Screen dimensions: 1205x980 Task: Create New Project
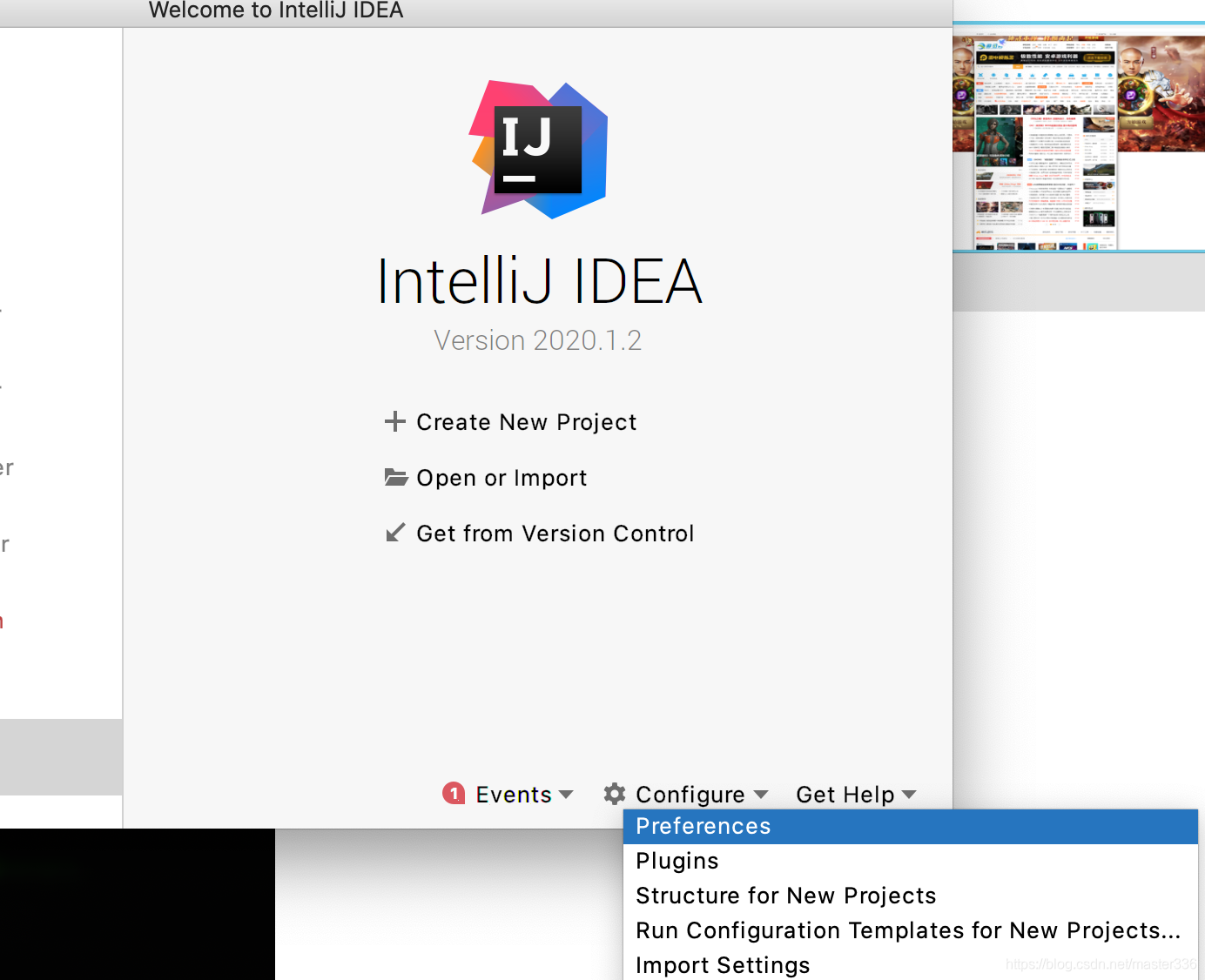tap(526, 422)
